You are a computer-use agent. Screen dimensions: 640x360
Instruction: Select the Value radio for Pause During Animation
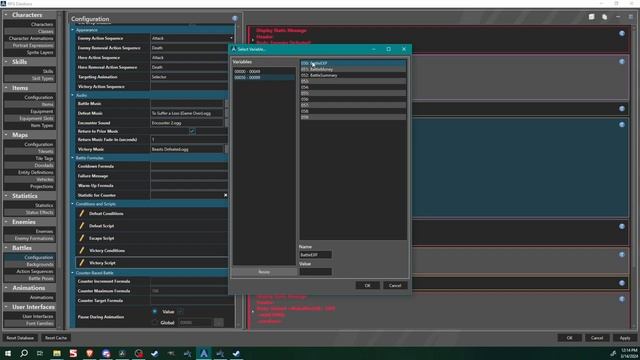(x=155, y=311)
